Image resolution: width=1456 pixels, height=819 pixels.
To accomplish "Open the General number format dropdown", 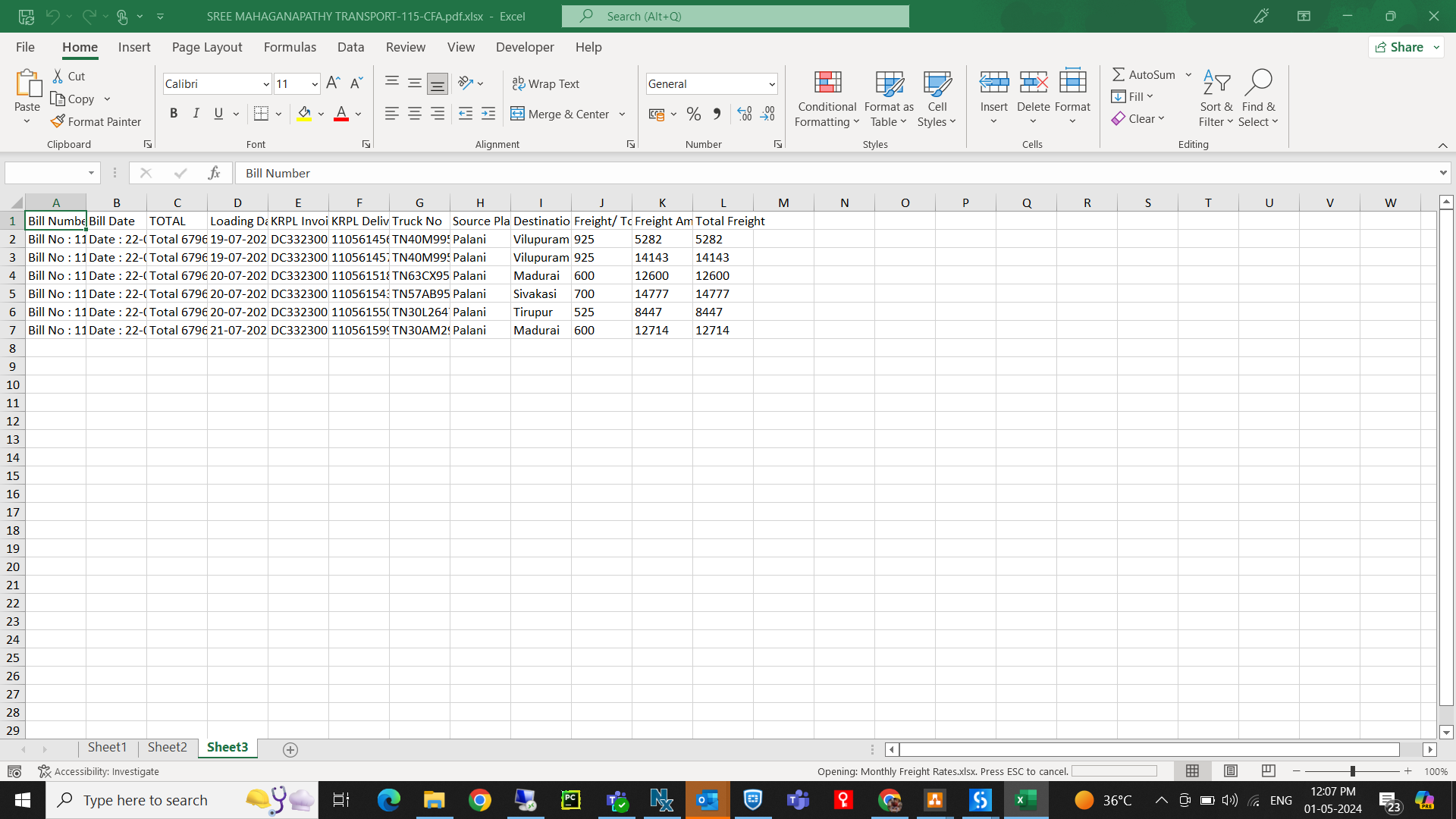I will [771, 84].
